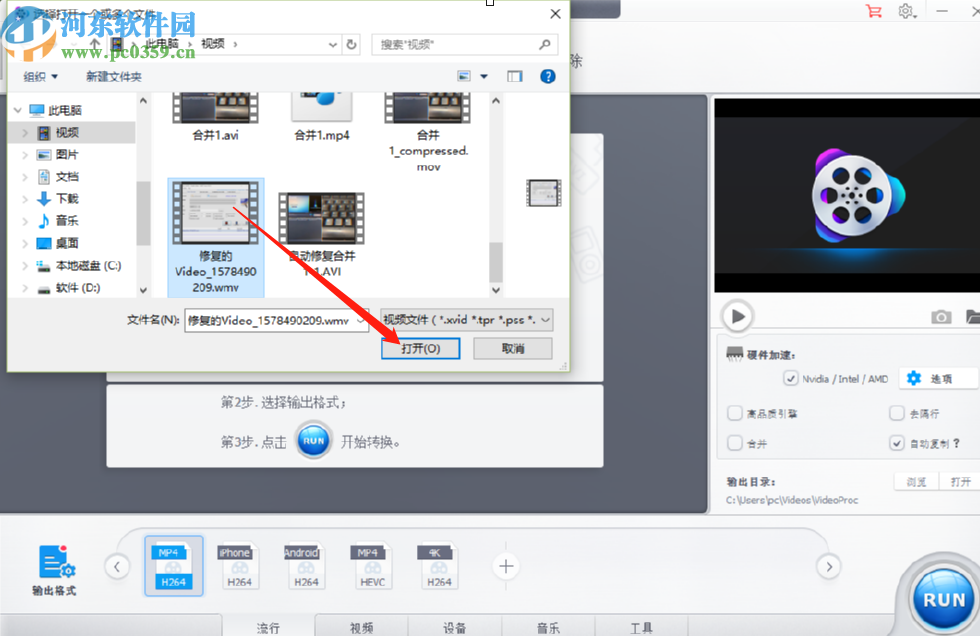Open hardware acceleration options gear button
The width and height of the screenshot is (980, 636).
click(x=938, y=379)
